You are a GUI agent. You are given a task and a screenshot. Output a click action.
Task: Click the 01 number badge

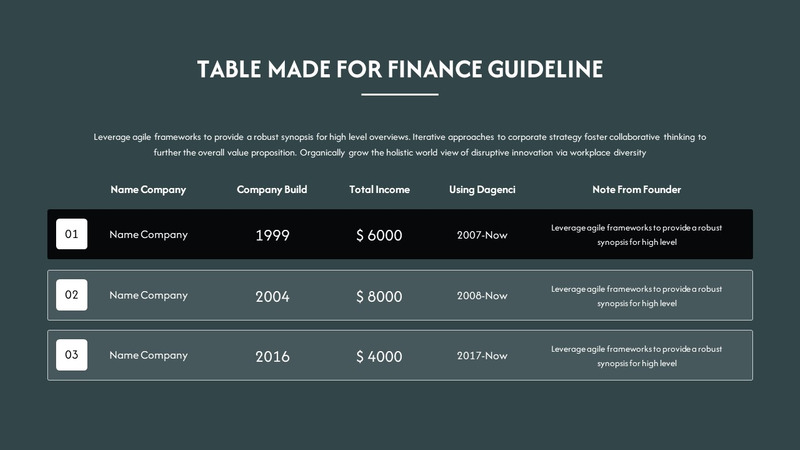(71, 234)
